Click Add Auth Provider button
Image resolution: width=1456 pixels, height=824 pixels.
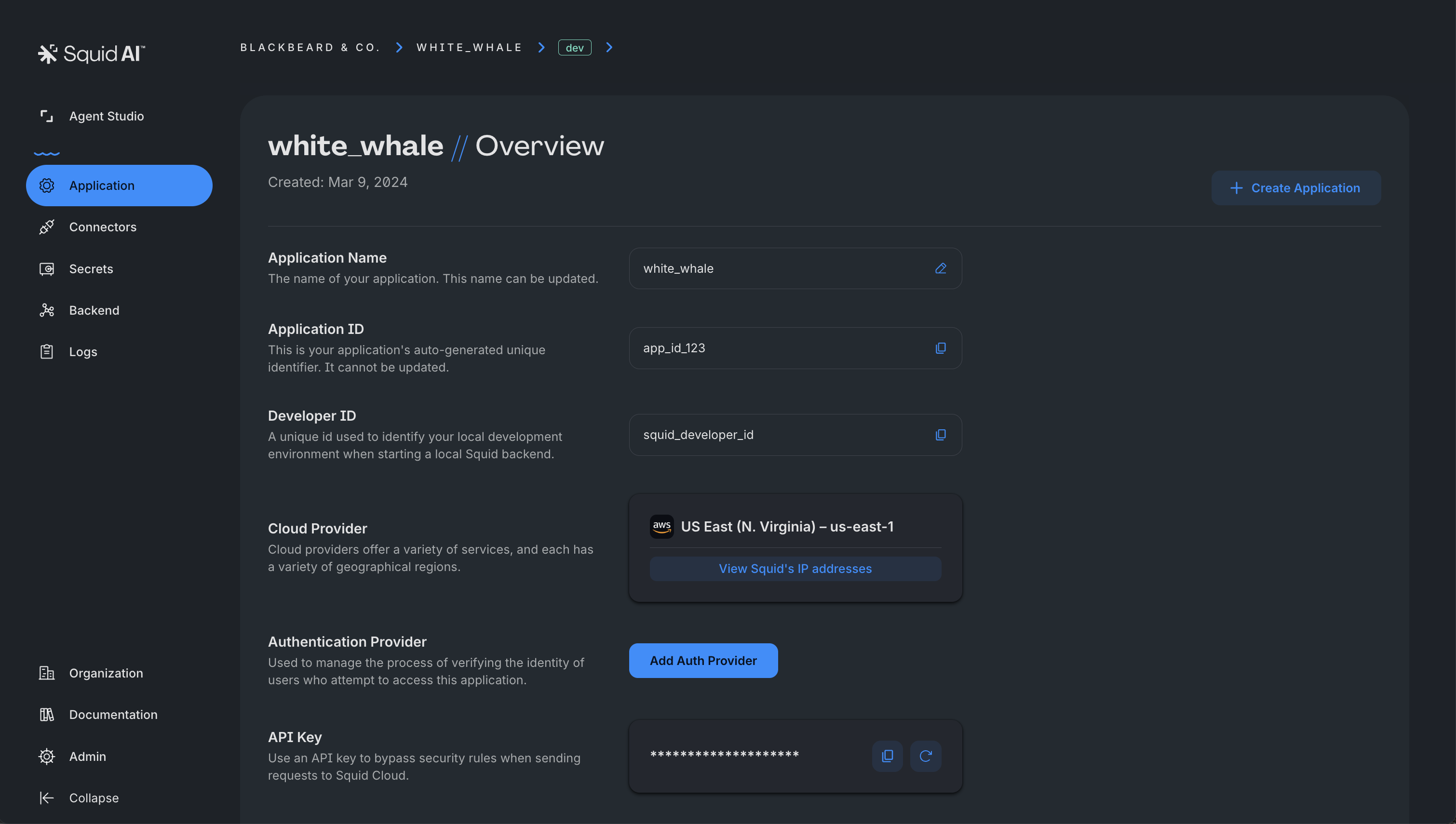click(703, 661)
